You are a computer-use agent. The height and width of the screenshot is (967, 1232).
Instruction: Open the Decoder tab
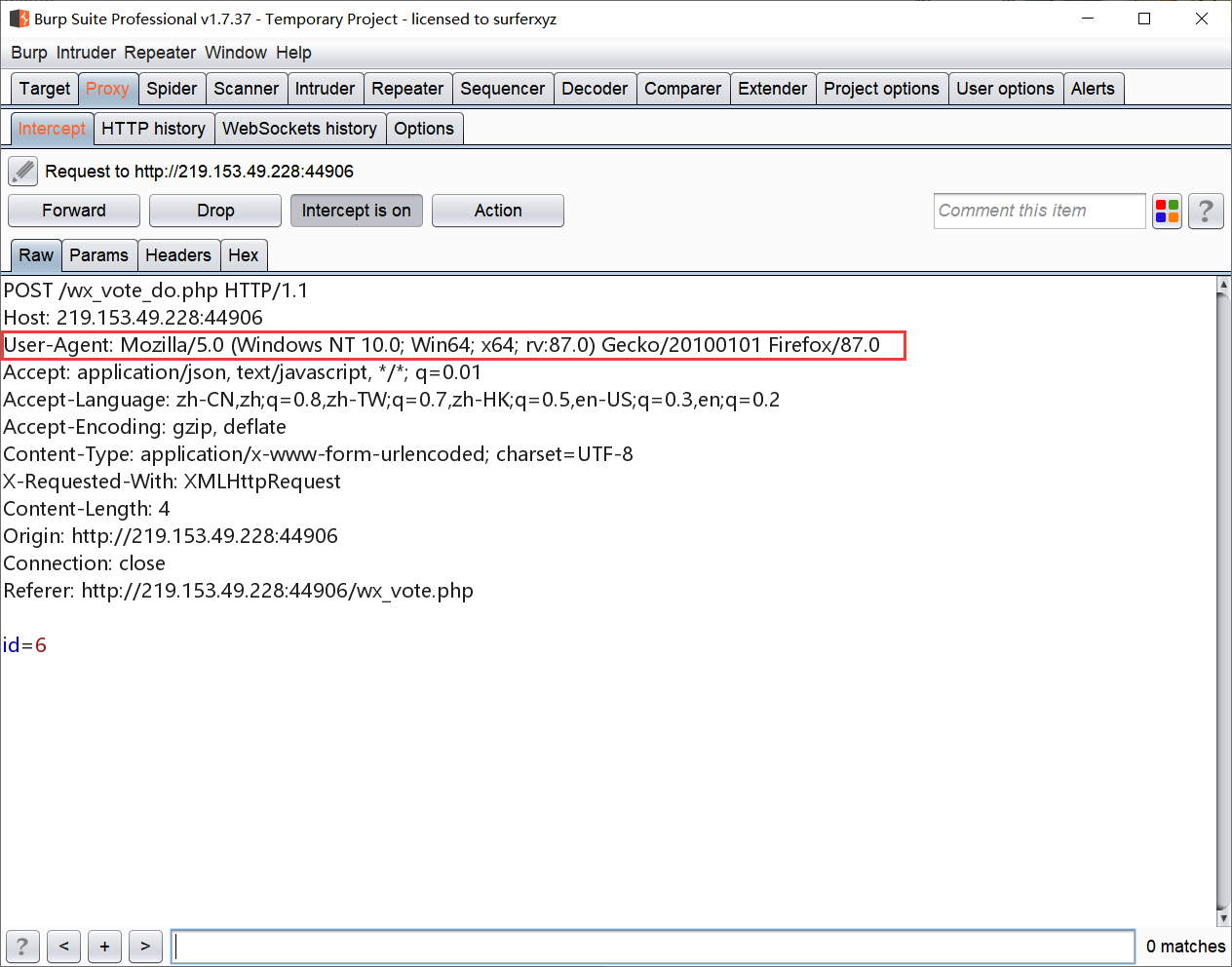595,89
